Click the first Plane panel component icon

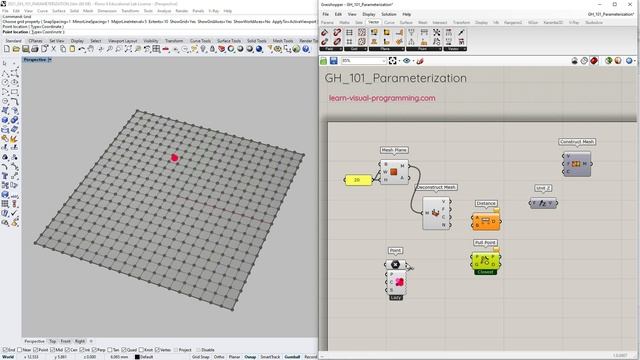click(x=374, y=33)
